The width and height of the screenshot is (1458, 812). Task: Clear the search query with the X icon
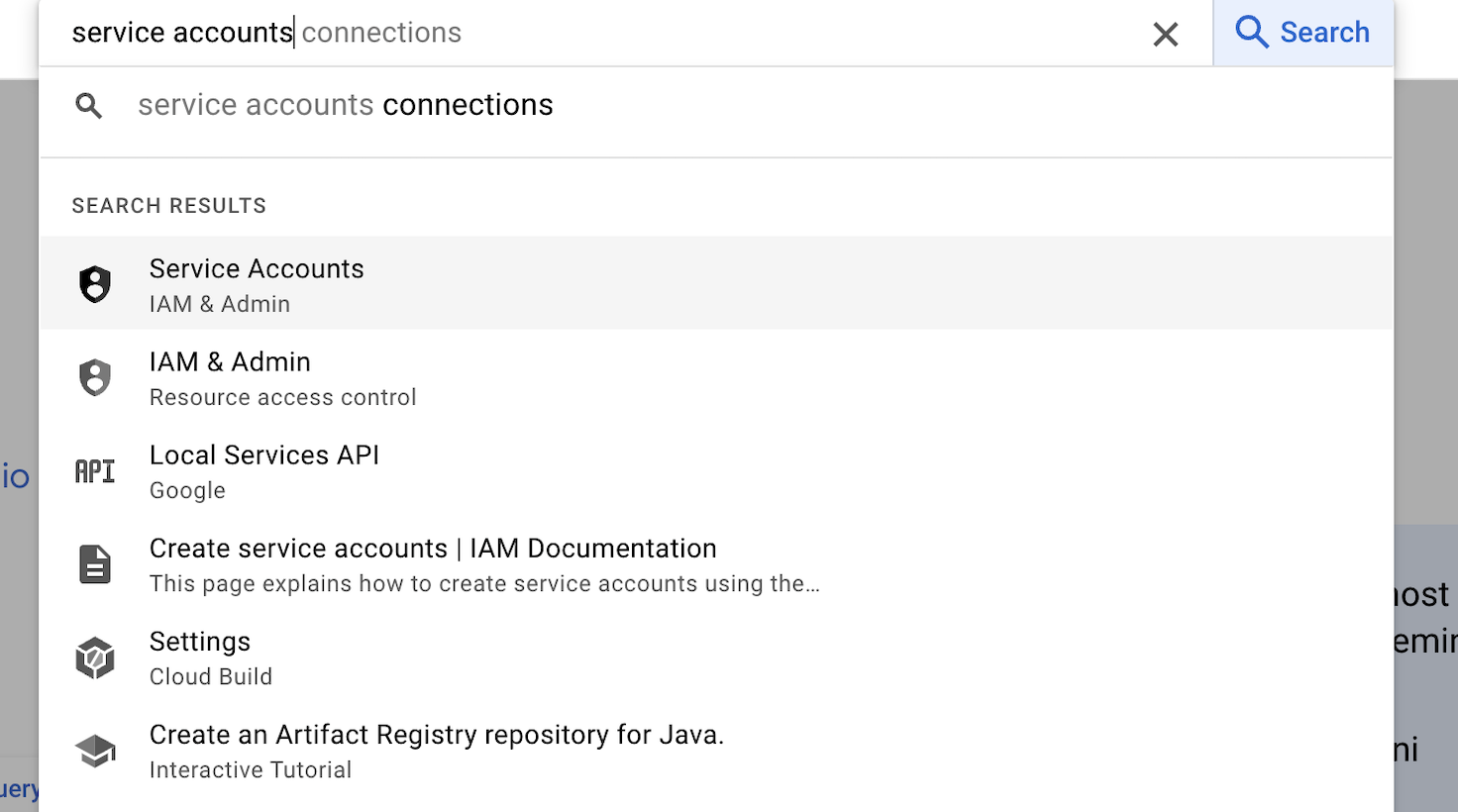(1165, 34)
